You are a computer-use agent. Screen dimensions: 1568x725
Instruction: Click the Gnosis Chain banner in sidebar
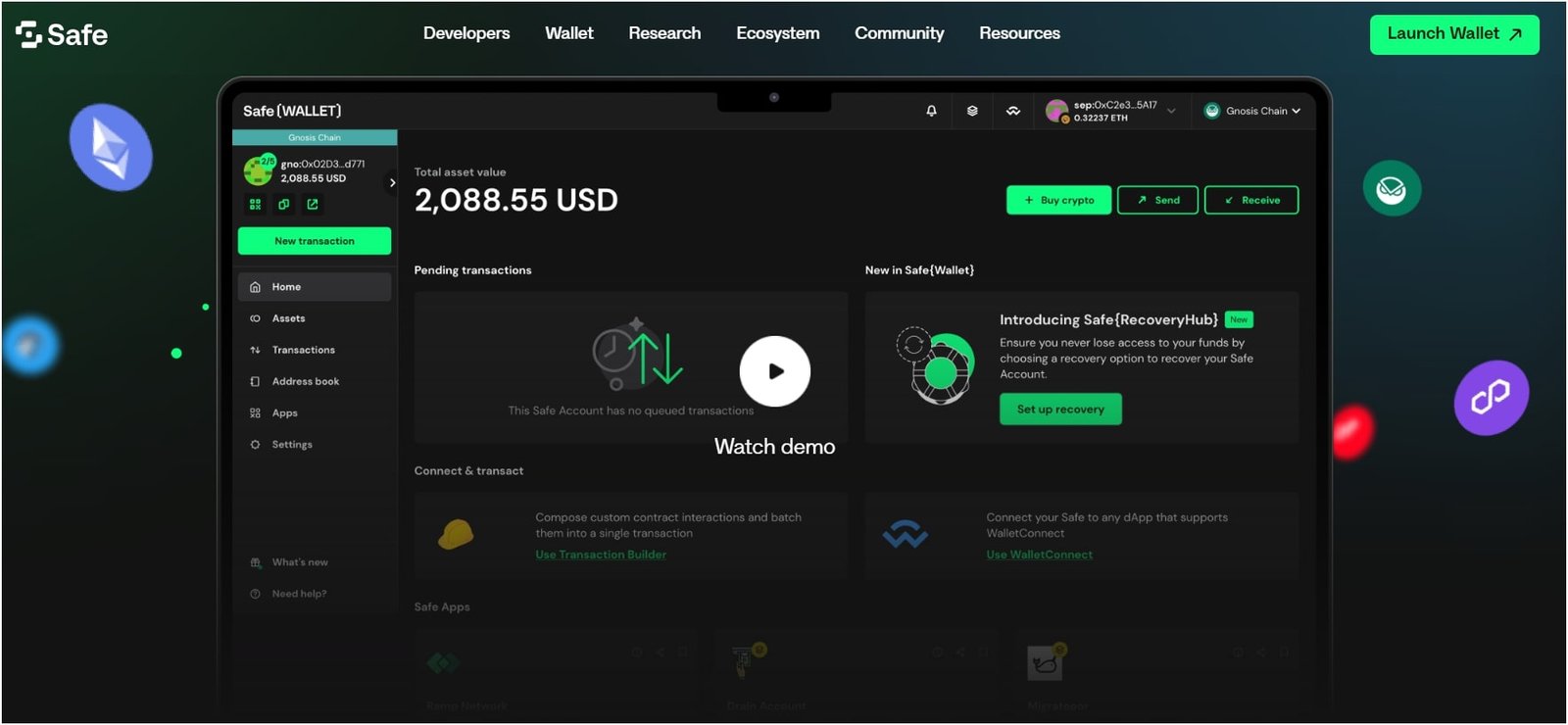coord(315,137)
